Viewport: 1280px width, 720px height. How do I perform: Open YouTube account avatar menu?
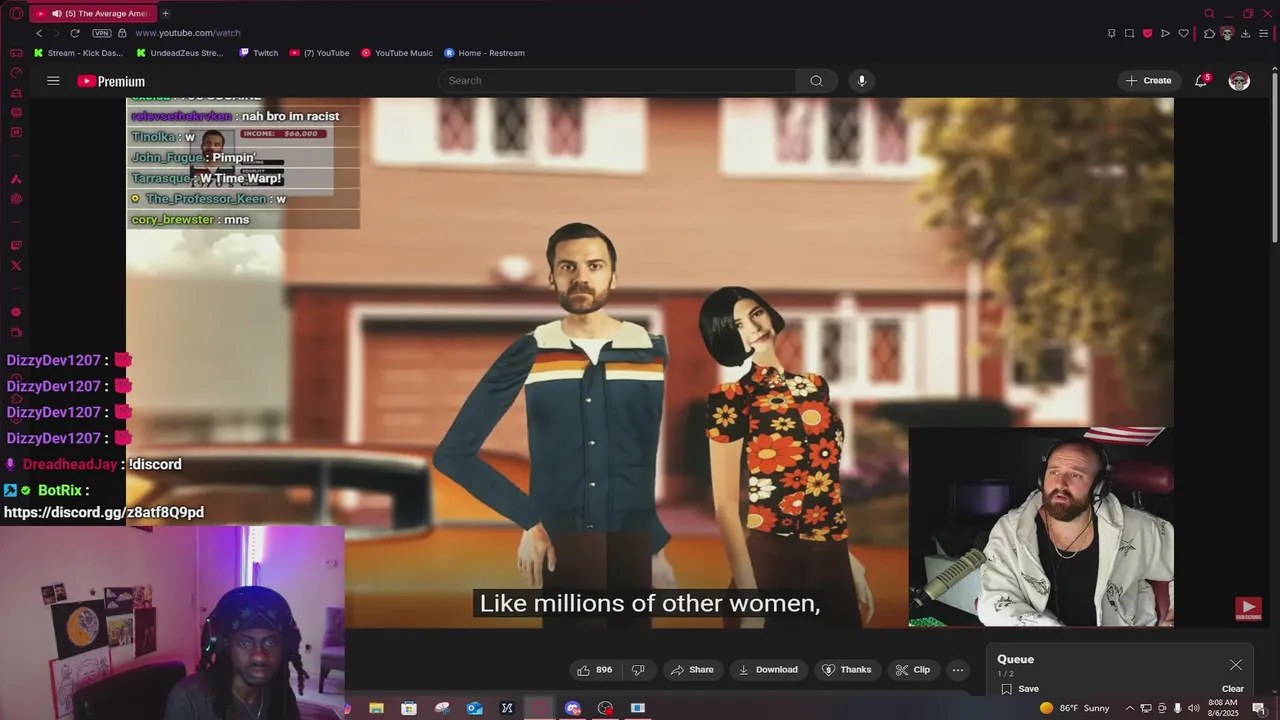click(x=1239, y=81)
